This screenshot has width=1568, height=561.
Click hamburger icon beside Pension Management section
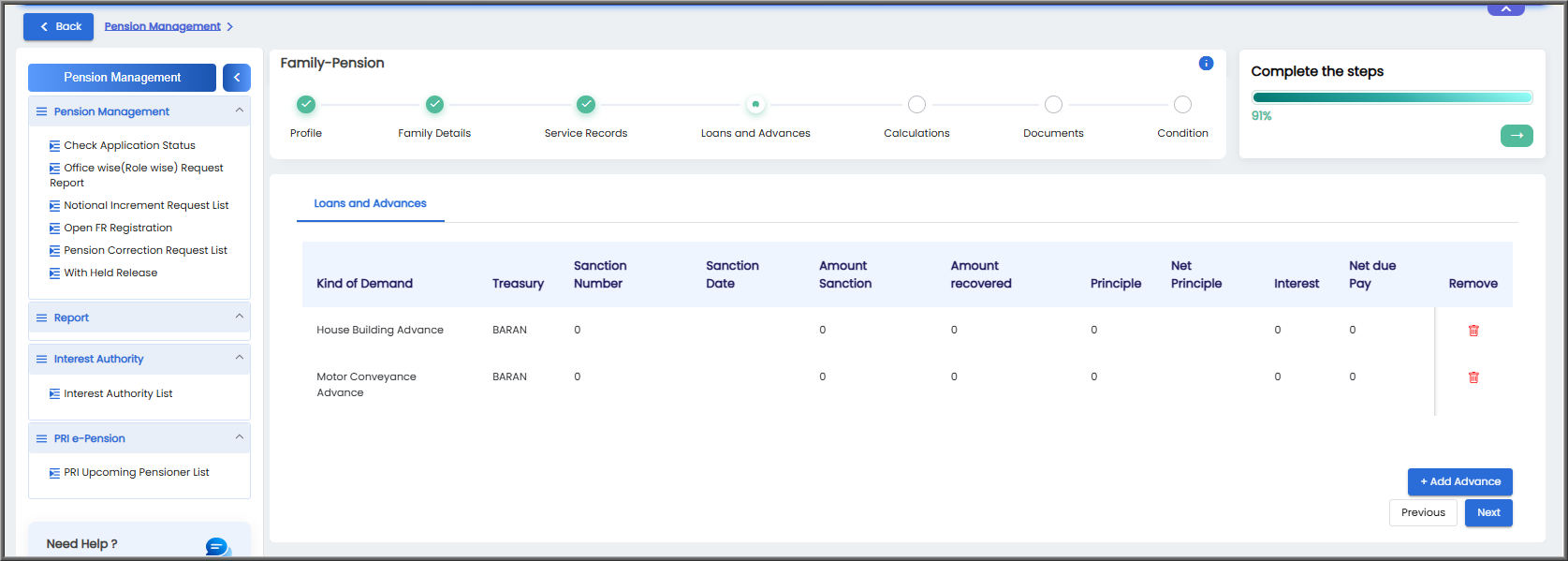point(41,111)
